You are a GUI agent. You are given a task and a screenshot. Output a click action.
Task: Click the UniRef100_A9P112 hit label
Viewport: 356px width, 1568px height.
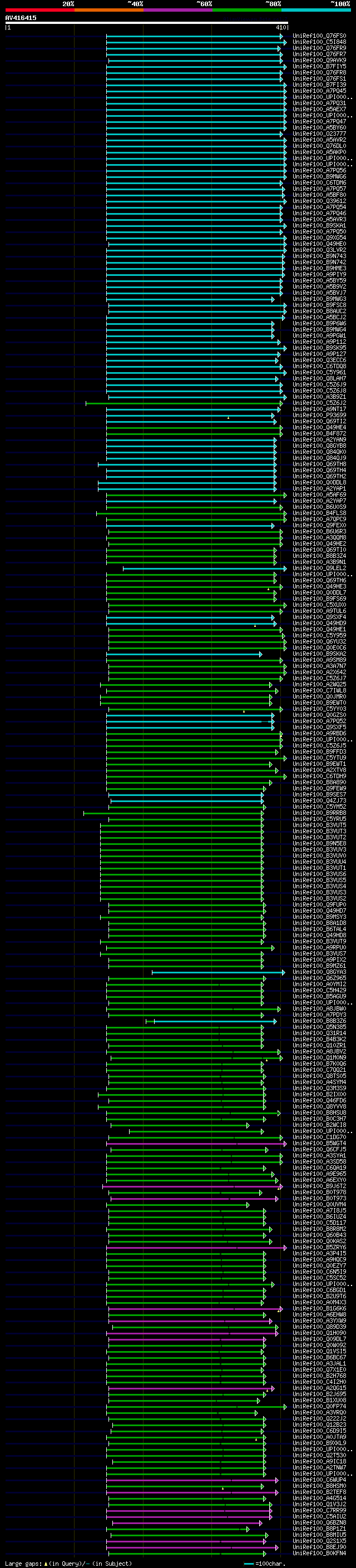coord(319,342)
